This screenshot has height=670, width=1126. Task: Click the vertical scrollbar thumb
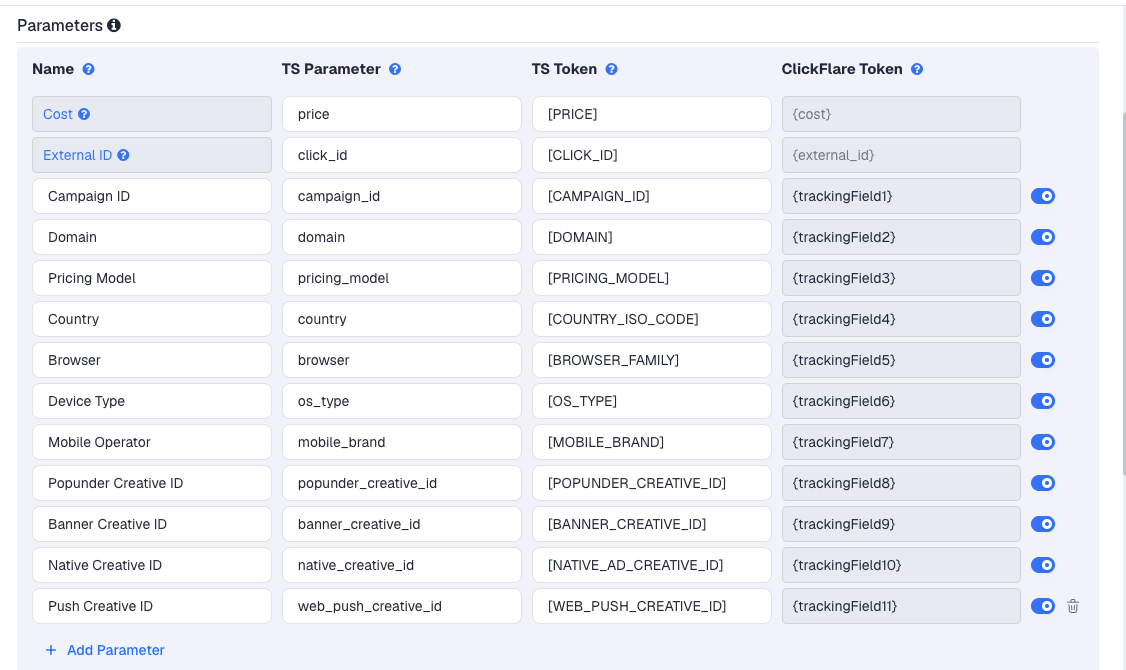pyautogui.click(x=1123, y=293)
